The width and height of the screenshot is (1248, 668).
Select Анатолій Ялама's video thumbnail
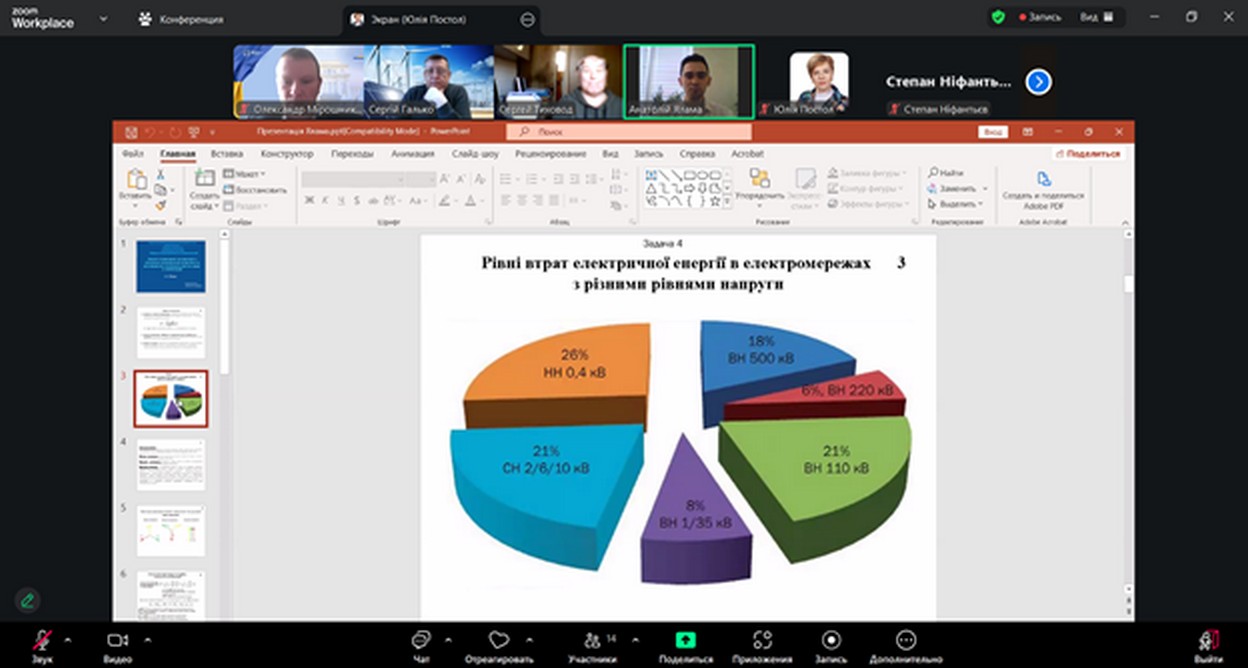(689, 81)
